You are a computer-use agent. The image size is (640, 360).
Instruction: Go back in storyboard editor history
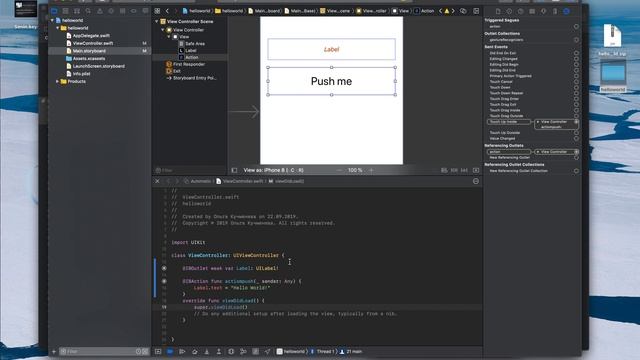[x=167, y=11]
